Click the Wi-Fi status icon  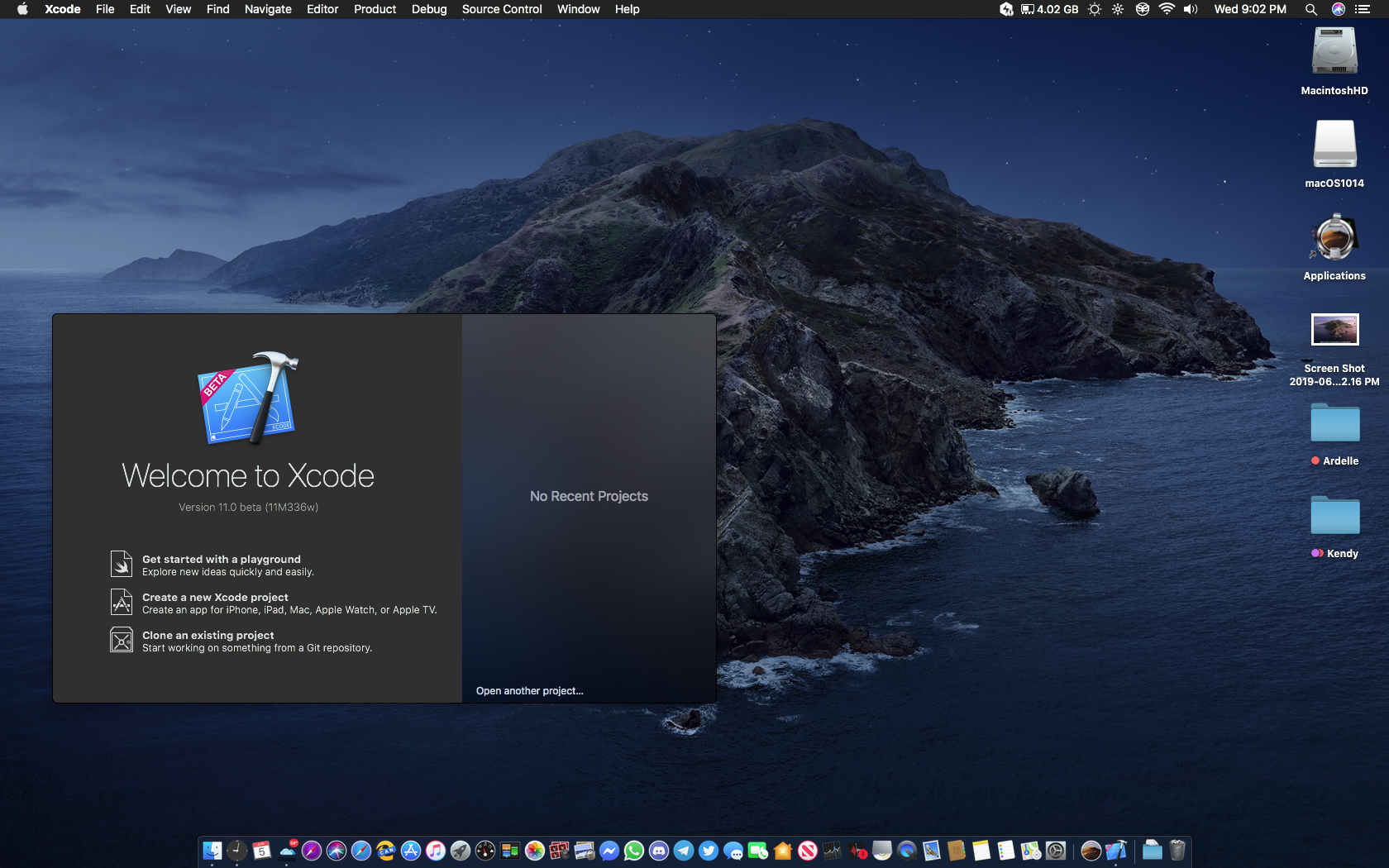coord(1167,9)
